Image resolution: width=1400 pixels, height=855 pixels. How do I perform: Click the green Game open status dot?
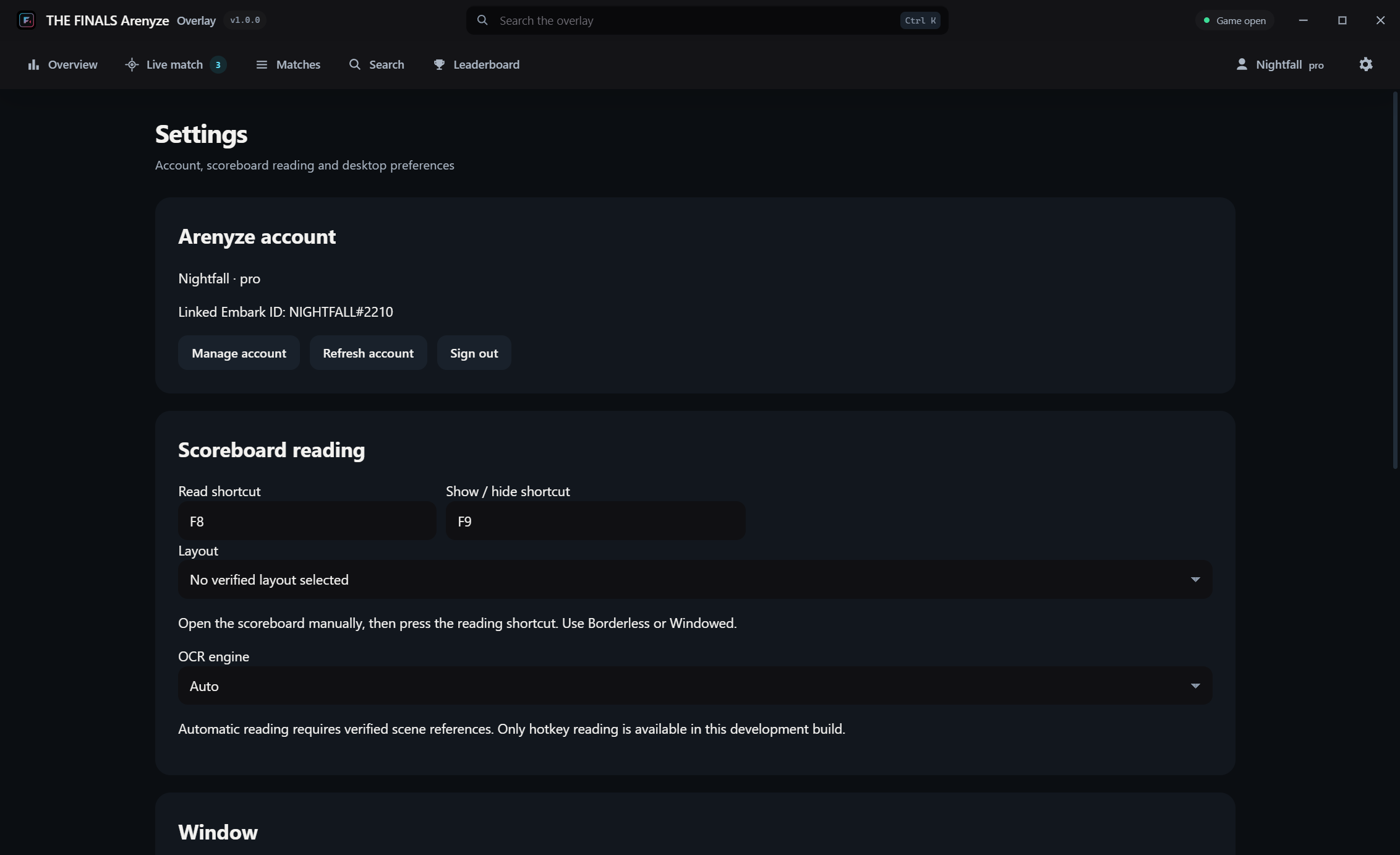coord(1206,20)
